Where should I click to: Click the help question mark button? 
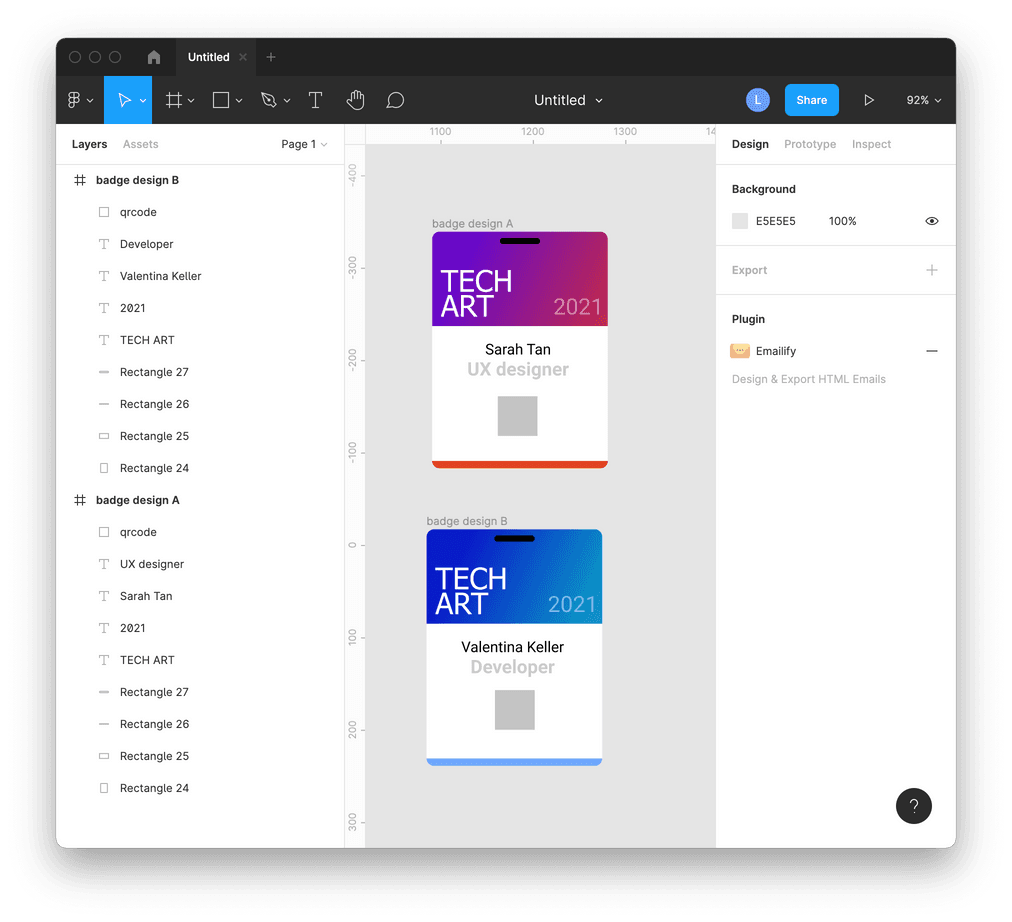pos(914,806)
